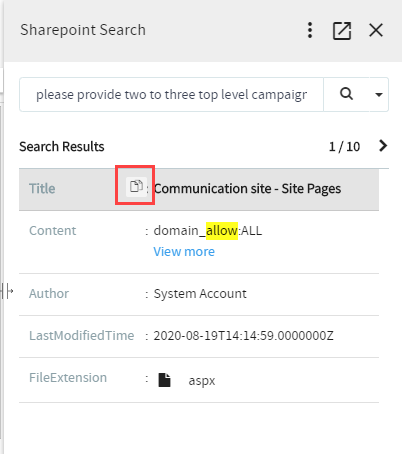
Task: Open Sharepoint Search in pop-out window
Action: coord(342,31)
